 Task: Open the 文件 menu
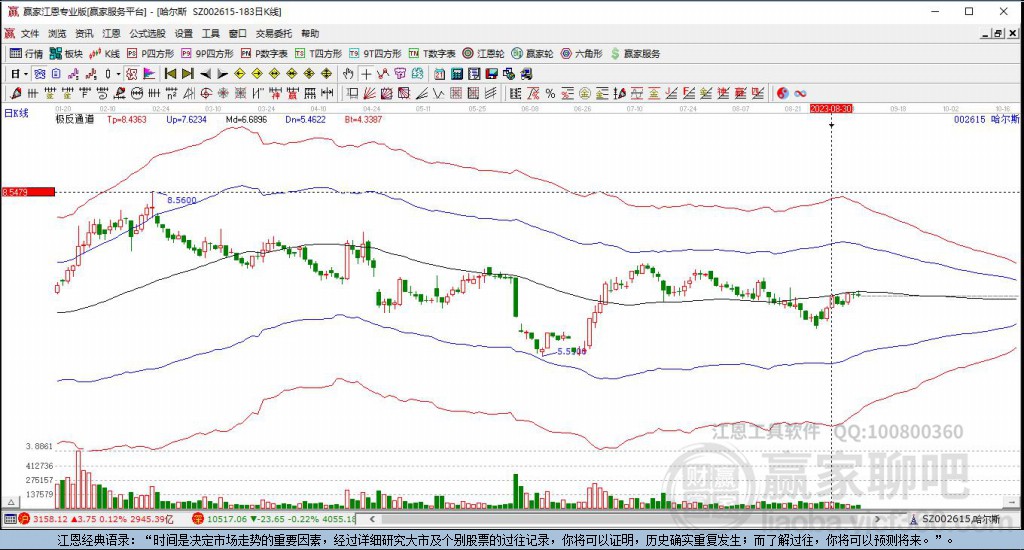29,33
